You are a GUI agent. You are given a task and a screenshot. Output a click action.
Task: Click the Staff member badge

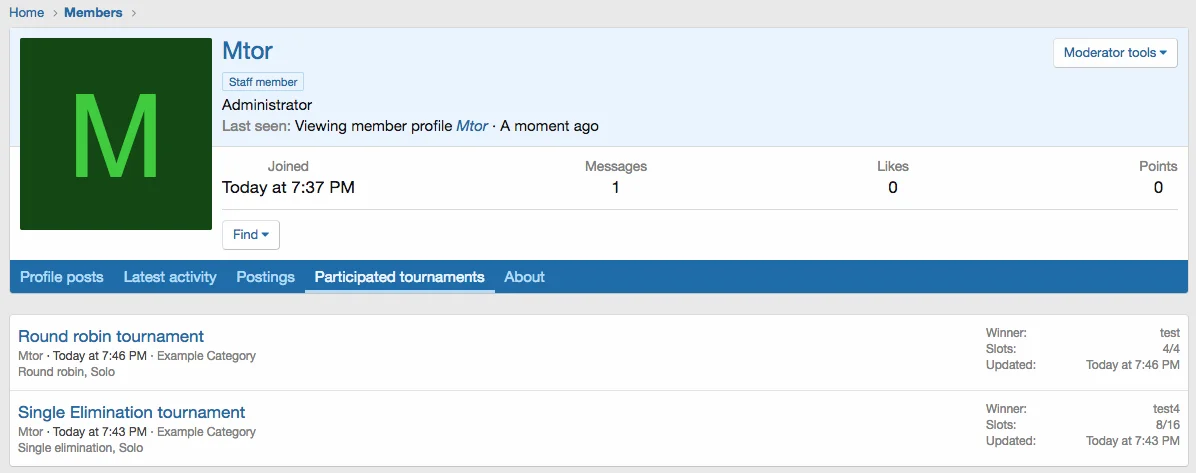(262, 82)
